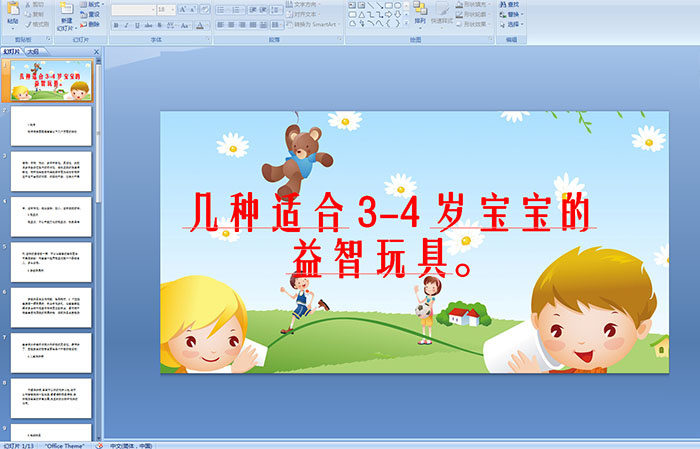Click the slide title text 益智玩具
This screenshot has width=700, height=449.
371,258
